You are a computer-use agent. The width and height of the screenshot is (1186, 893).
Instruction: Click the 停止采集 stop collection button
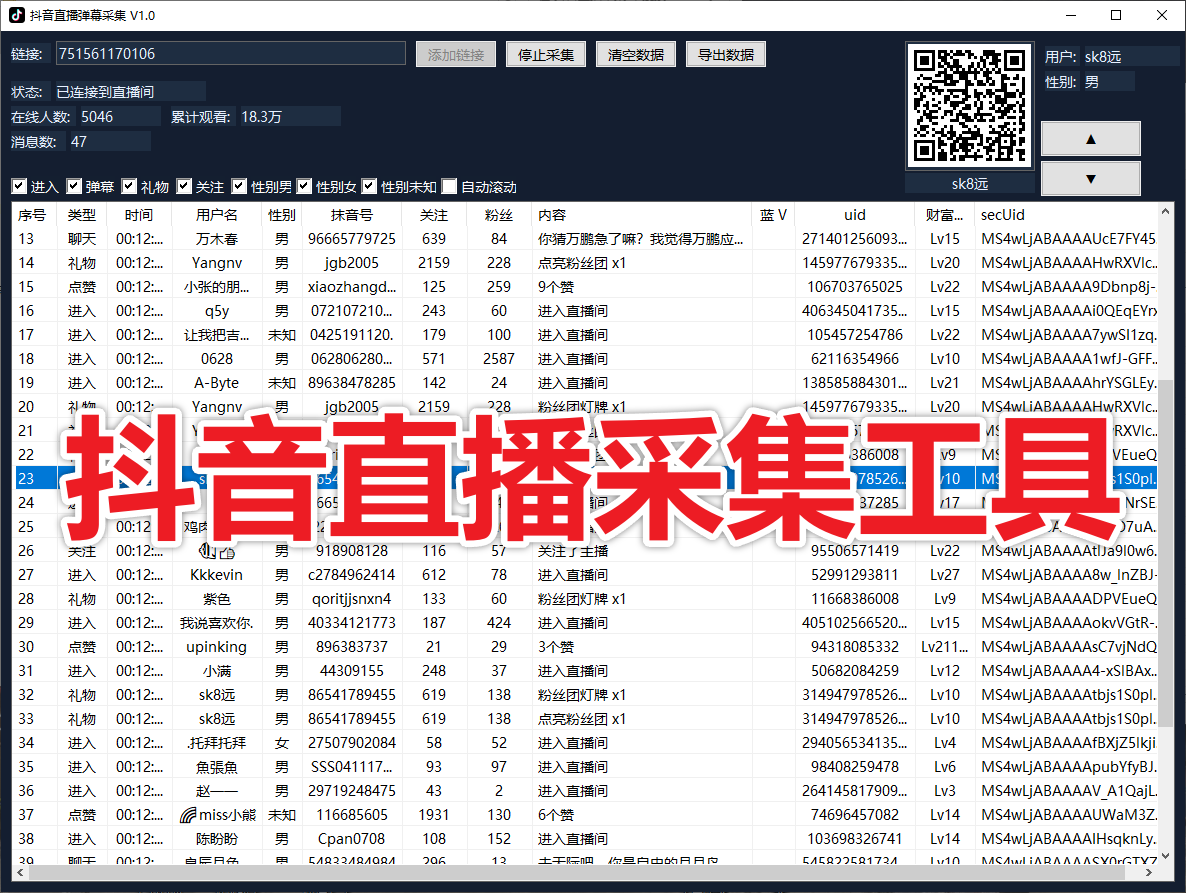(545, 54)
